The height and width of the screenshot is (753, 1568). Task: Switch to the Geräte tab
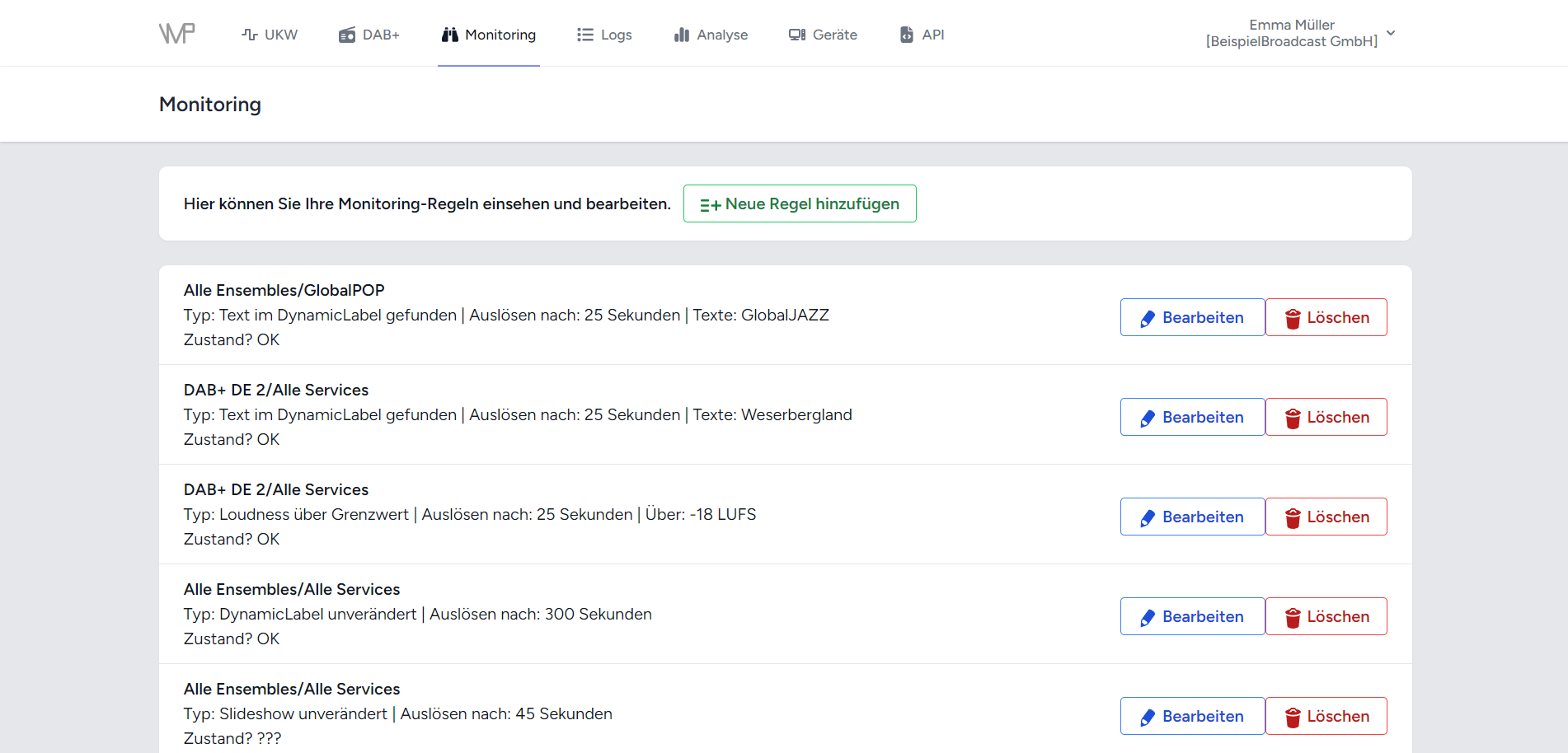(823, 35)
